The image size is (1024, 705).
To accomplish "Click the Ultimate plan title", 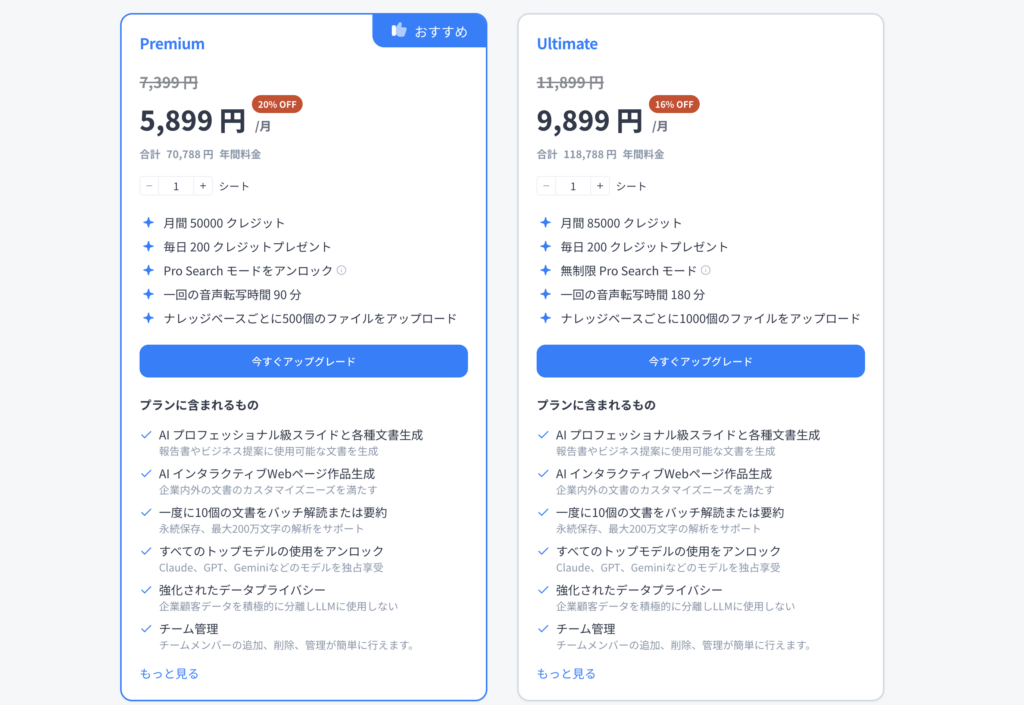I will 567,44.
